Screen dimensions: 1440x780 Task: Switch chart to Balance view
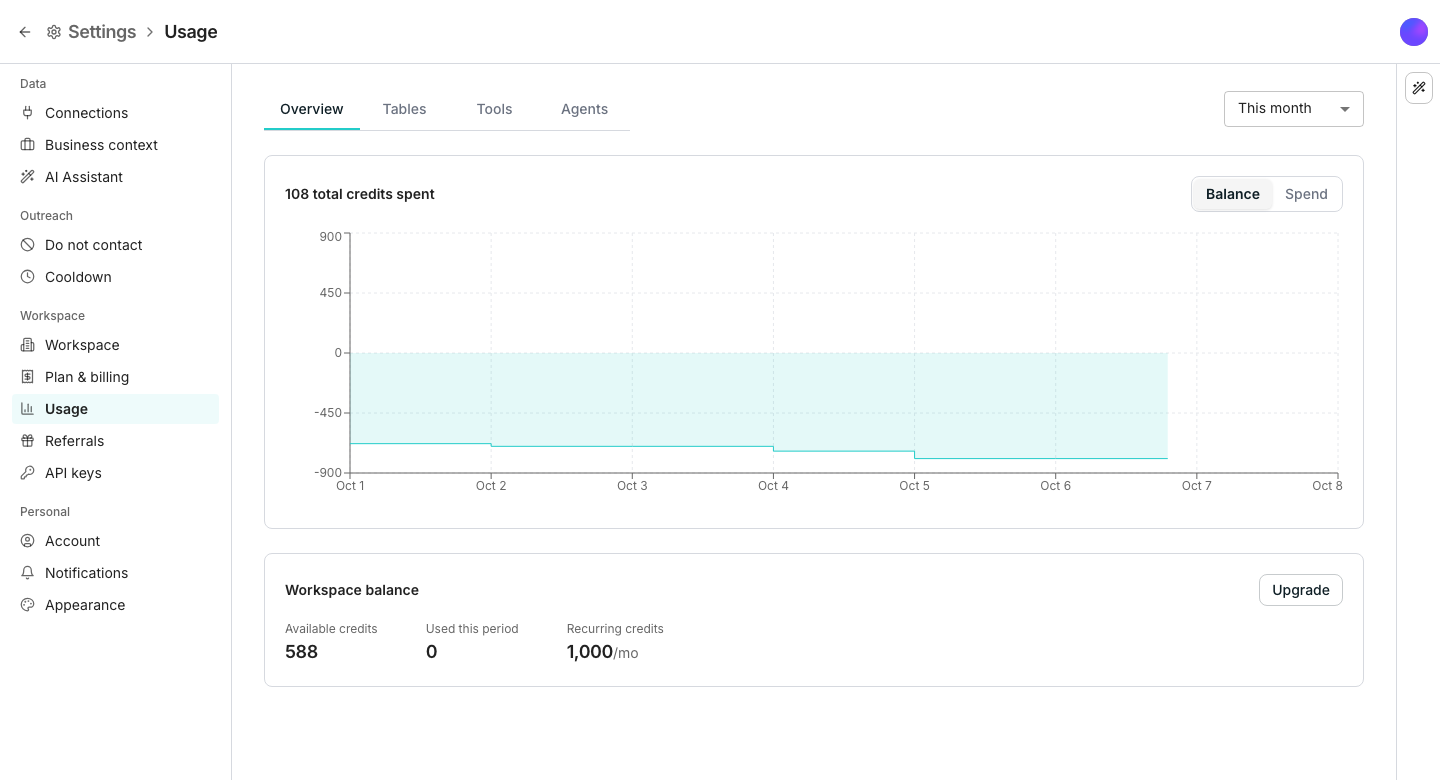(x=1232, y=194)
